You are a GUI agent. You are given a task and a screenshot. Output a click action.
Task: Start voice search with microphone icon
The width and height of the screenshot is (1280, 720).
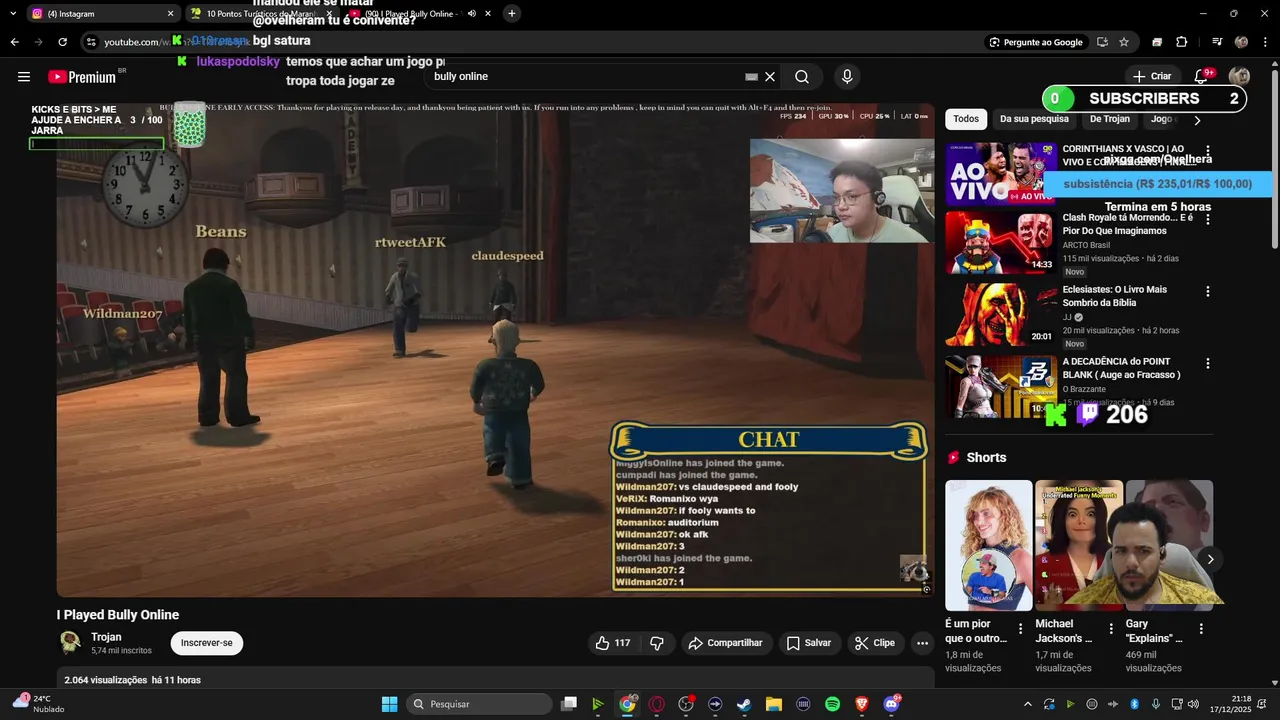click(x=847, y=77)
